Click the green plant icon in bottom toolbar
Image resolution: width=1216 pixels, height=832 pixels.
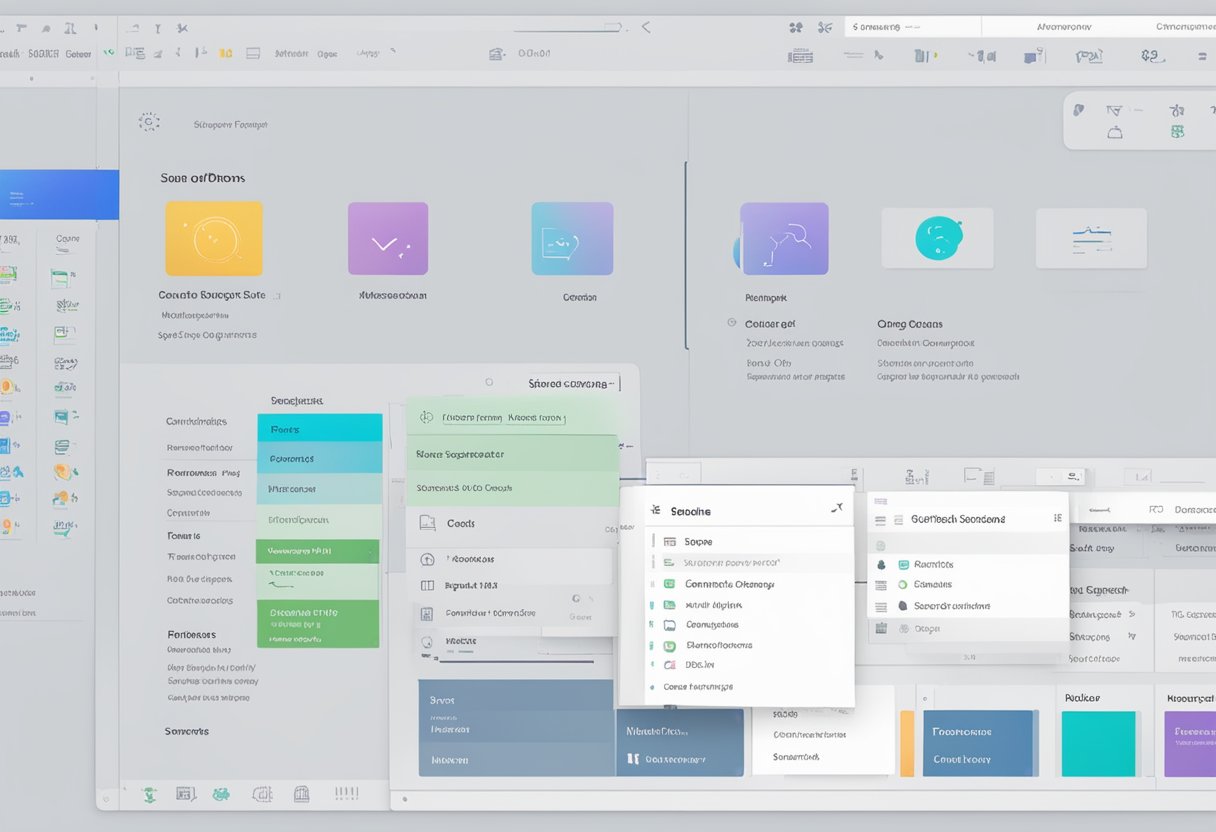[x=149, y=795]
